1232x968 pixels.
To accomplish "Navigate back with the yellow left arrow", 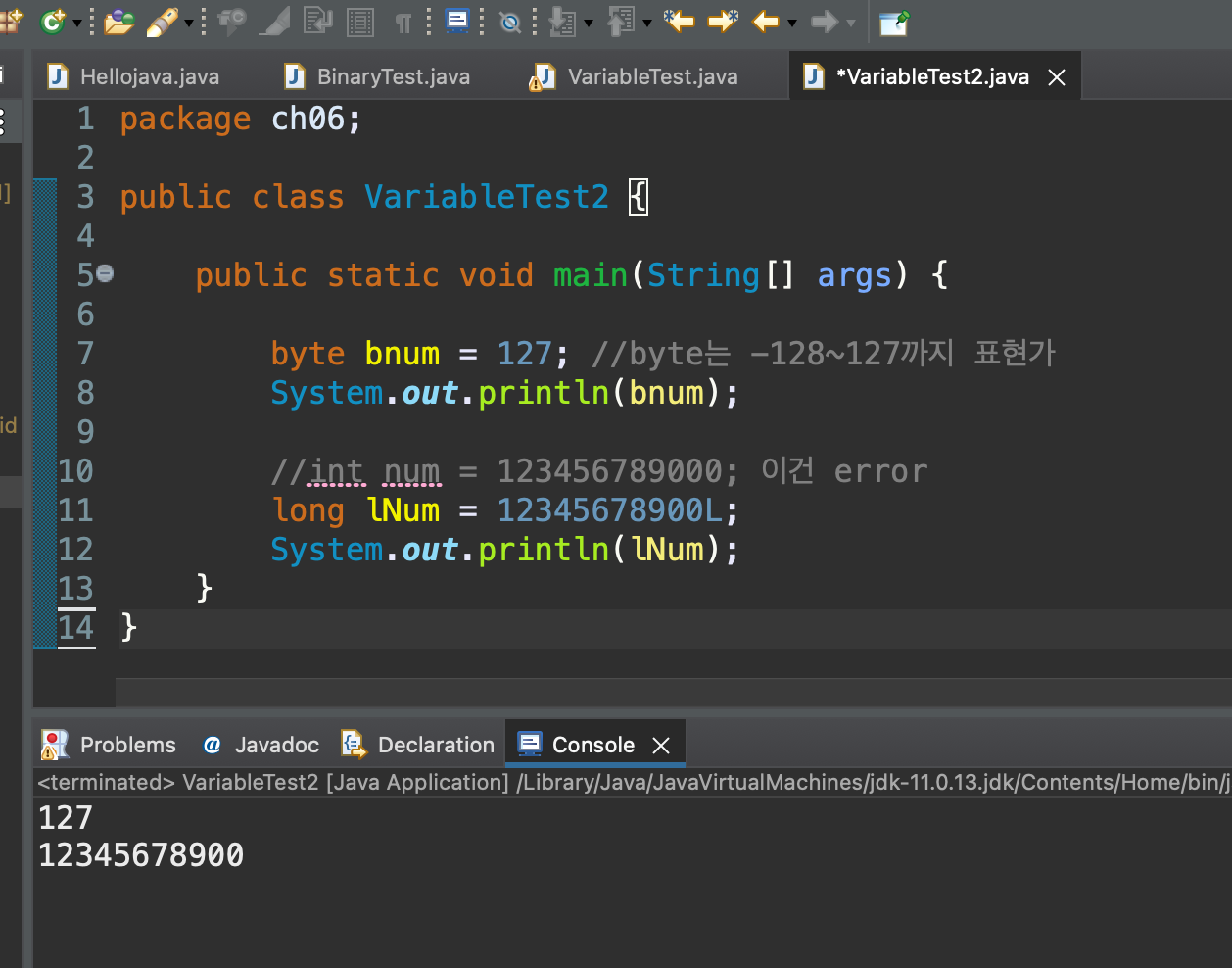I will 766,21.
